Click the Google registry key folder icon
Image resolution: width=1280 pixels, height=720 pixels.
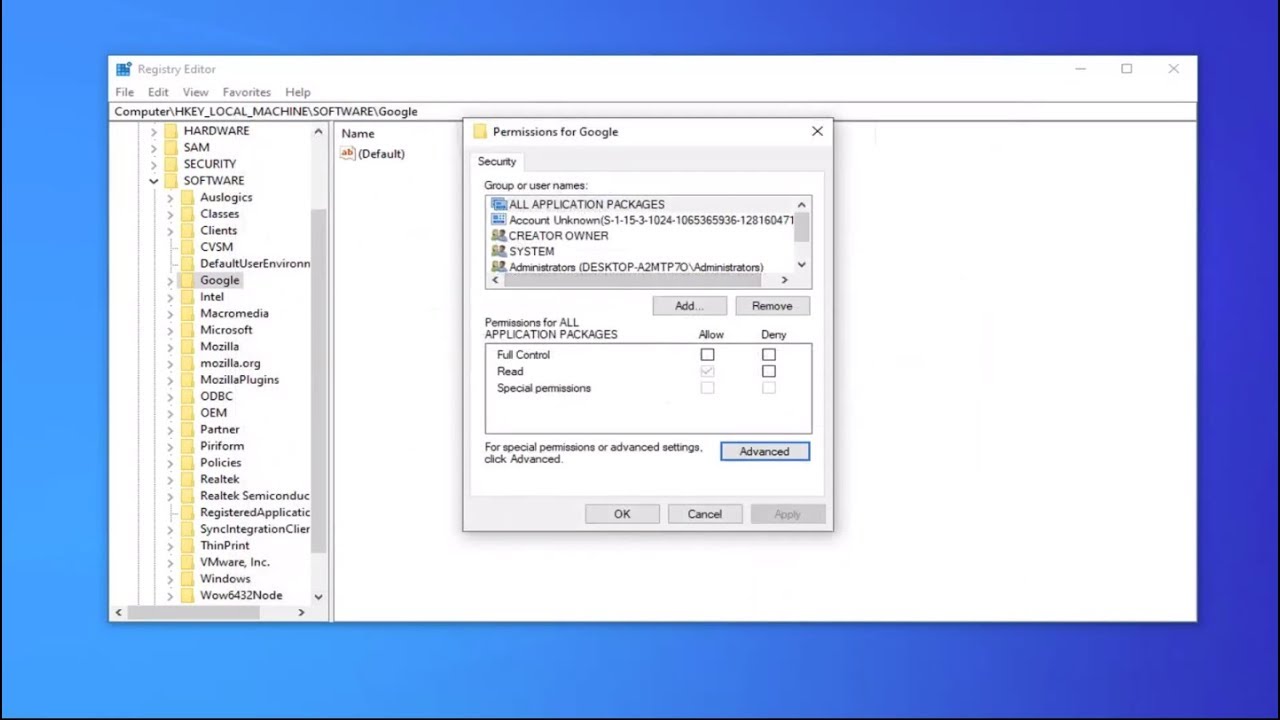click(x=190, y=280)
